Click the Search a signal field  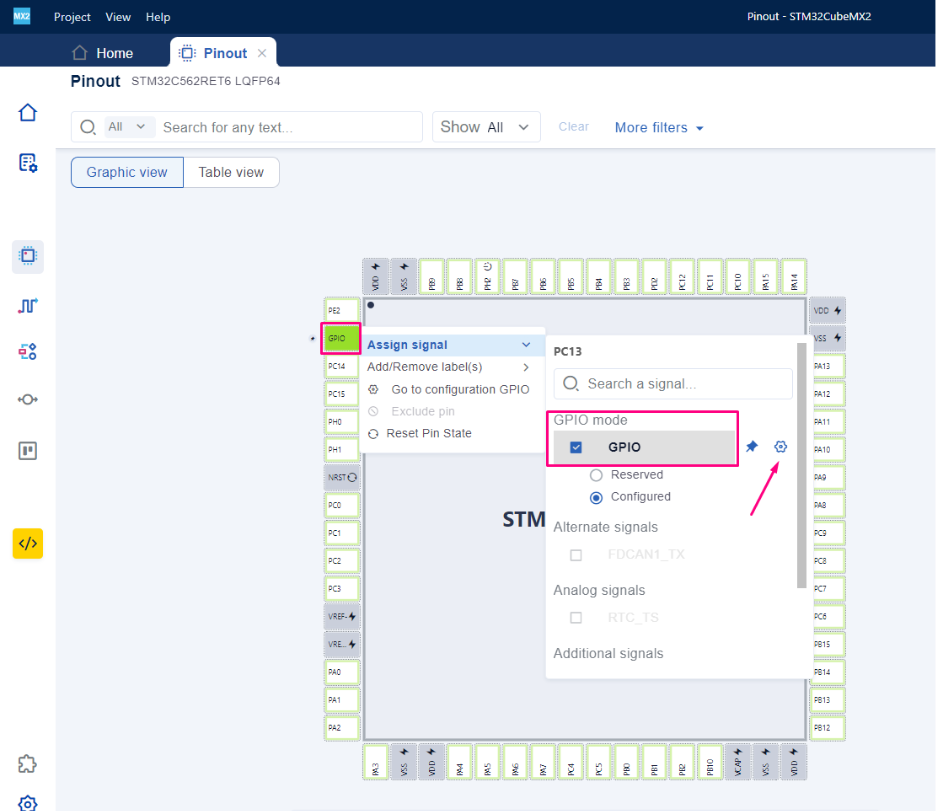pos(673,384)
